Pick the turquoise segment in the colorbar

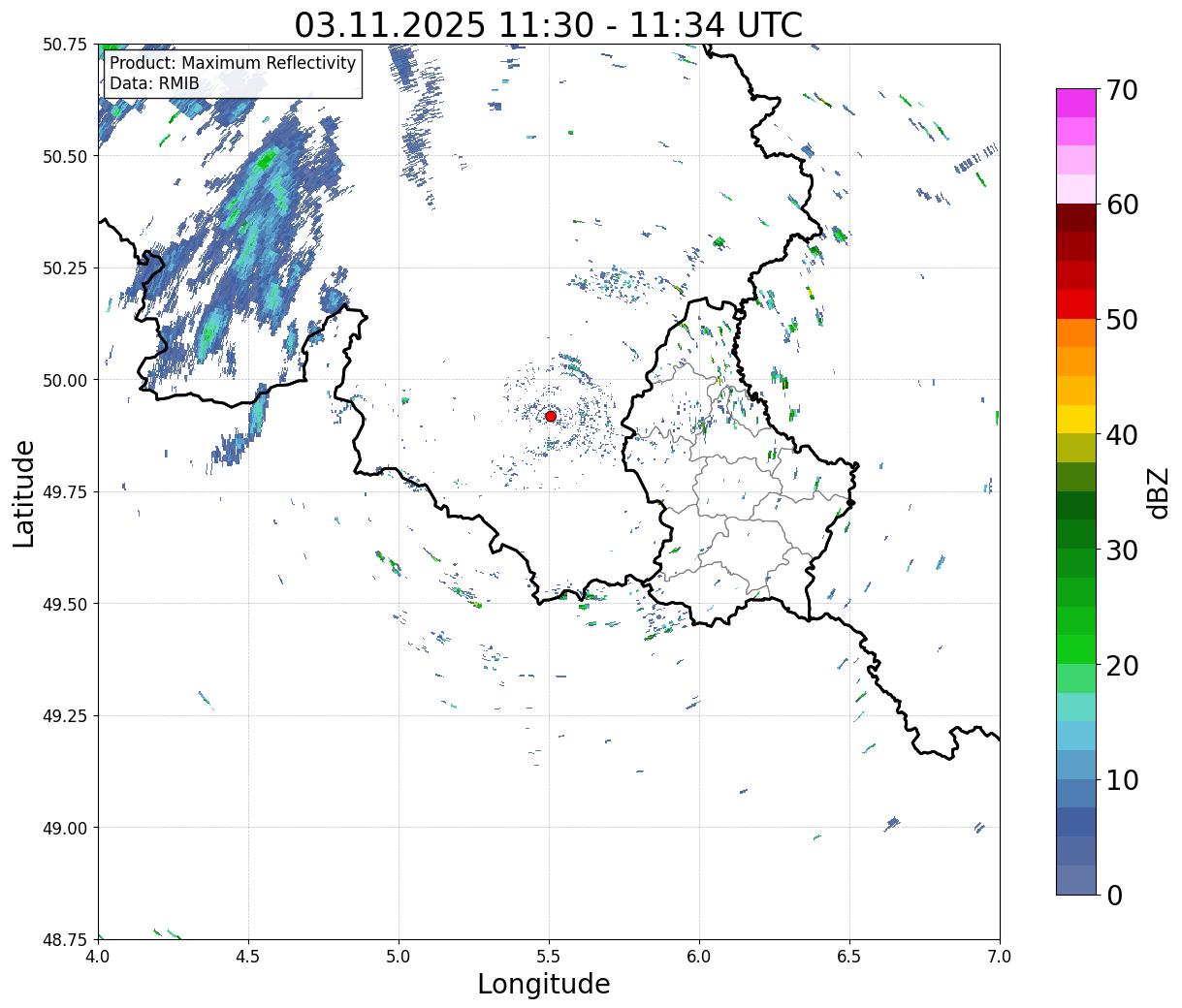[x=1076, y=708]
